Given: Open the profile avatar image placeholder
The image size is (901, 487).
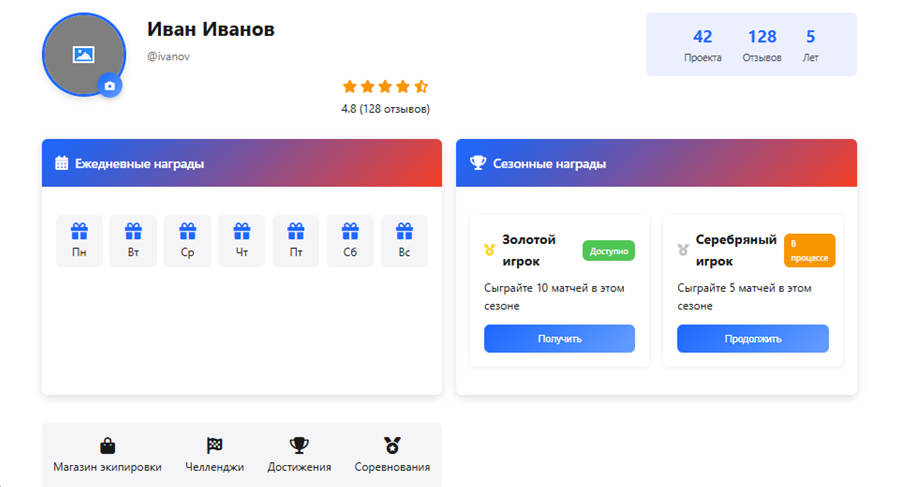Looking at the screenshot, I should click(x=84, y=55).
